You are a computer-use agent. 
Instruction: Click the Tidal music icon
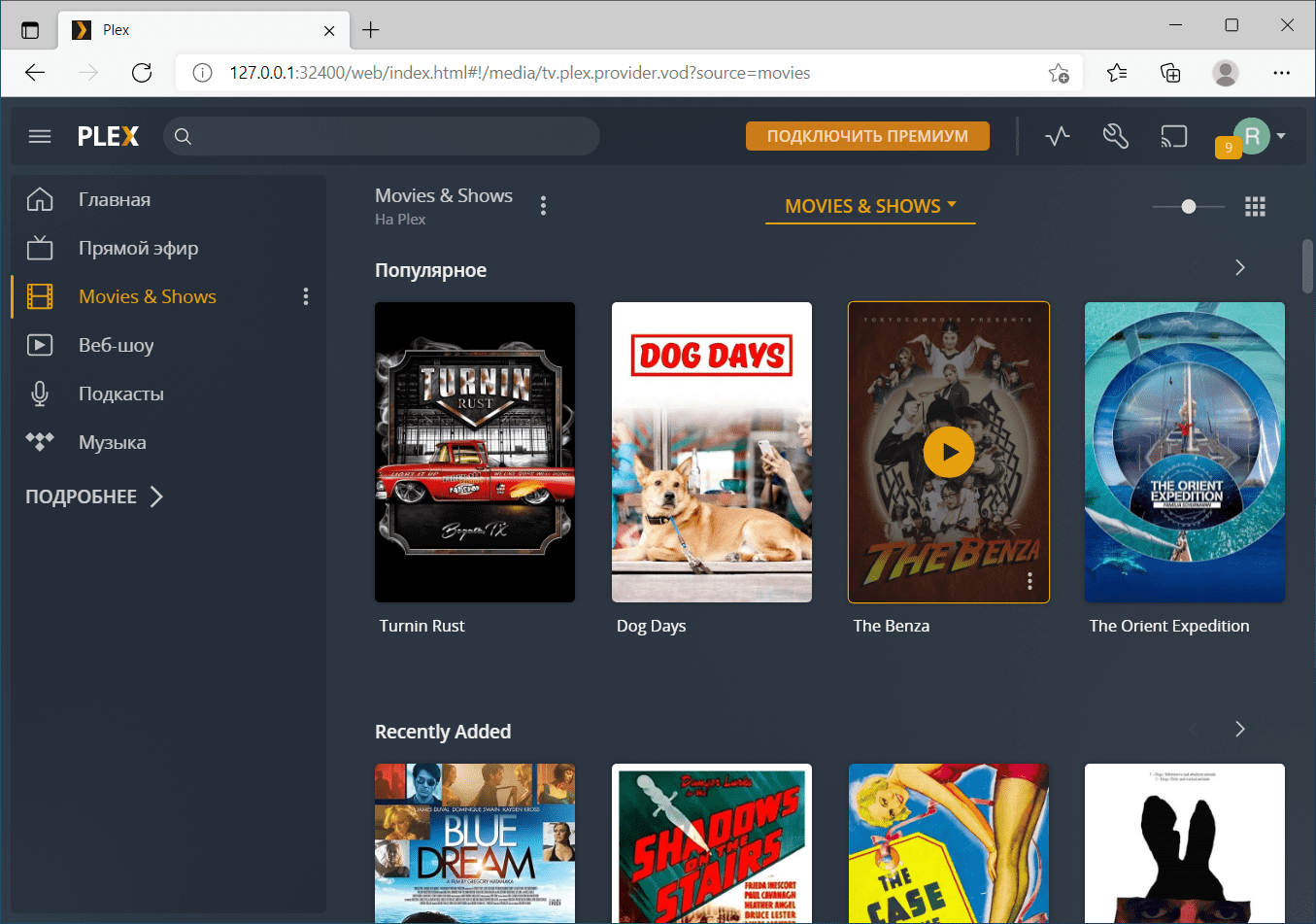[x=40, y=442]
